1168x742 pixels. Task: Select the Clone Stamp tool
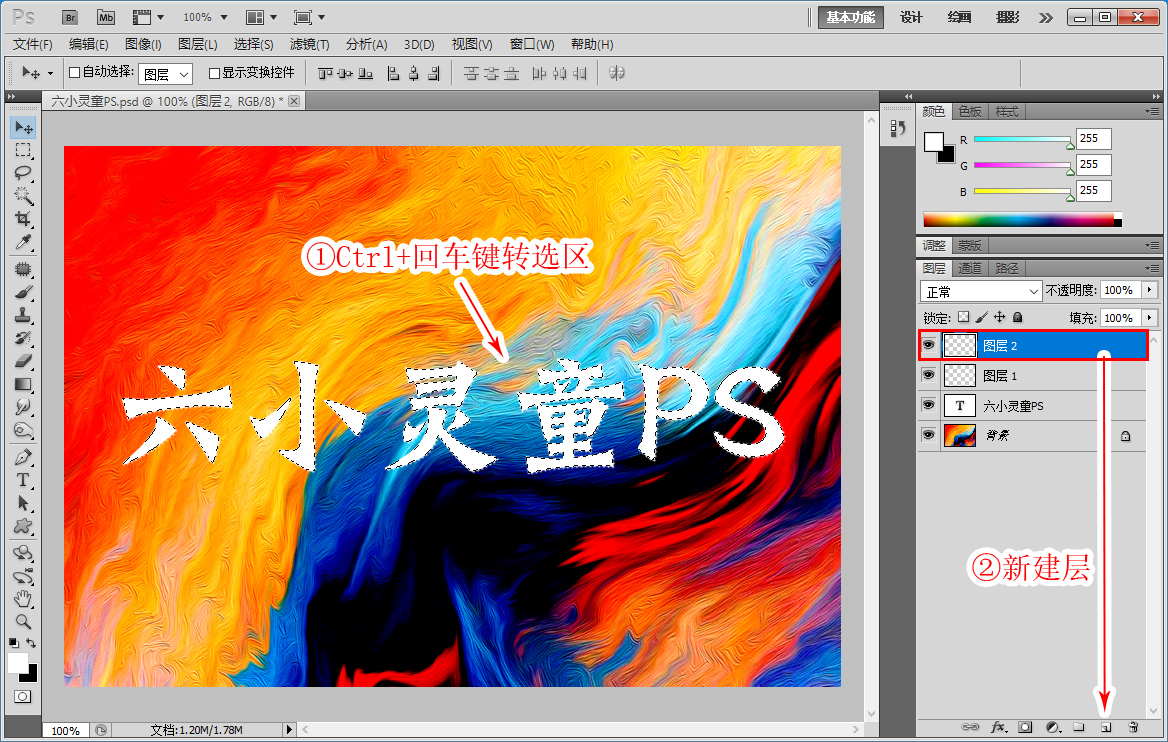(x=23, y=315)
